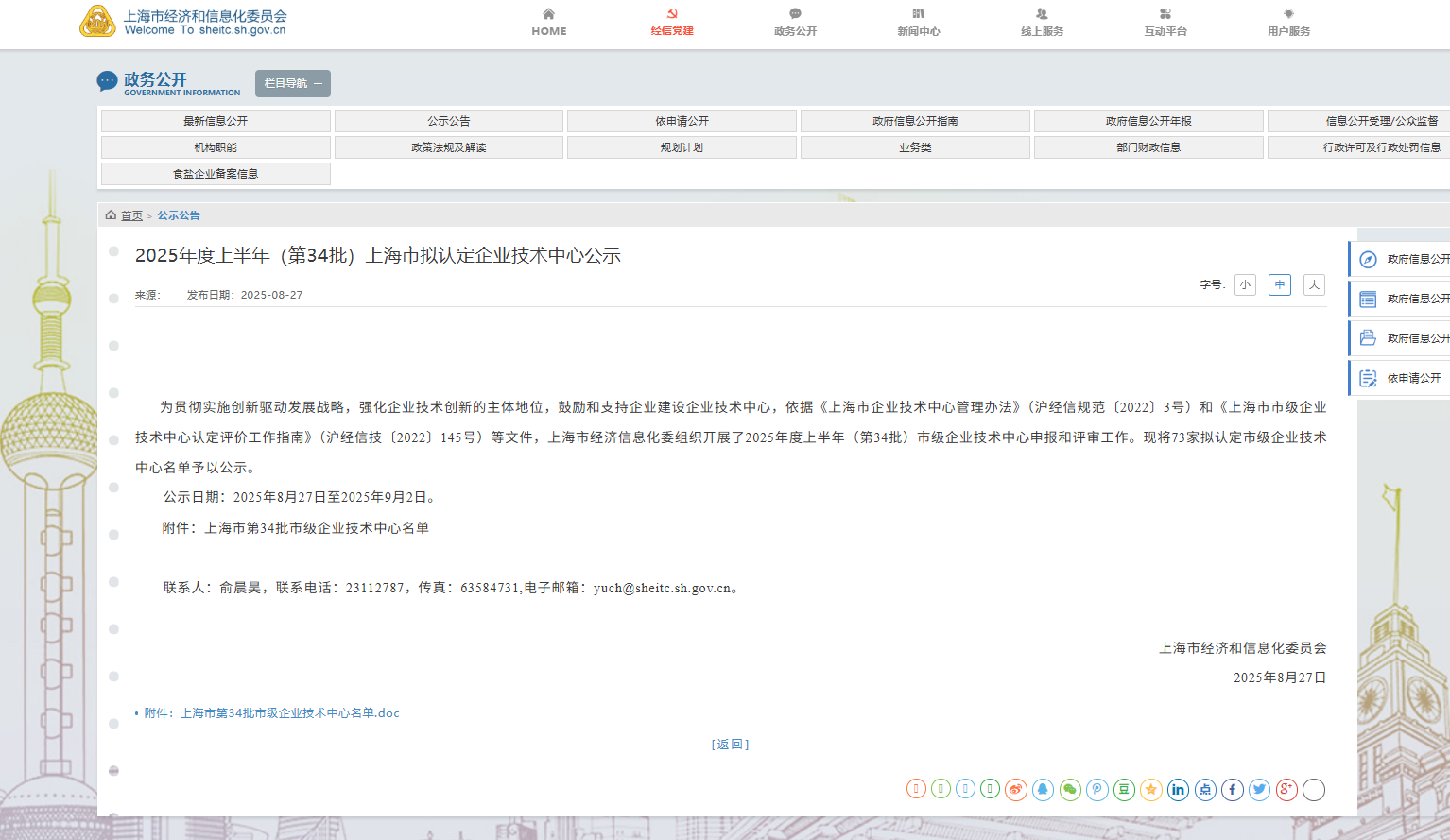Share the page to Sina Weibo
The height and width of the screenshot is (840, 1450).
(x=1016, y=790)
